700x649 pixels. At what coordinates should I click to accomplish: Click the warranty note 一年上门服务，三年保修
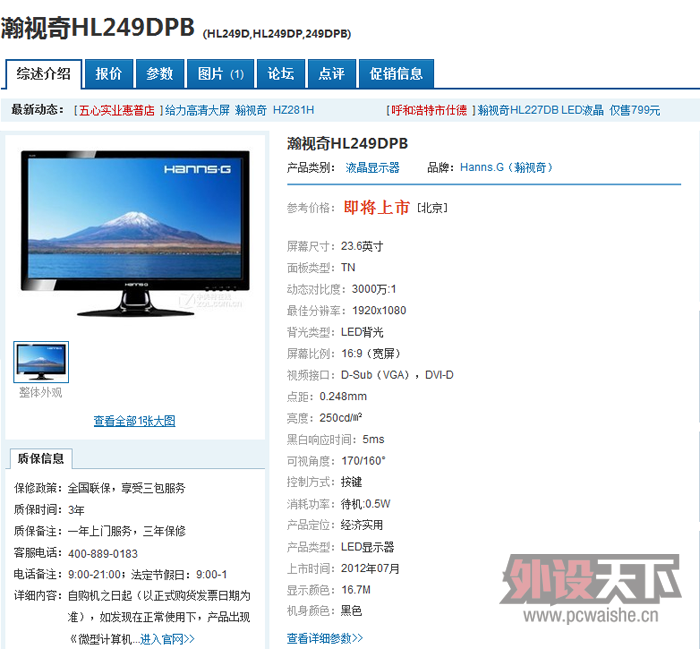pos(126,531)
